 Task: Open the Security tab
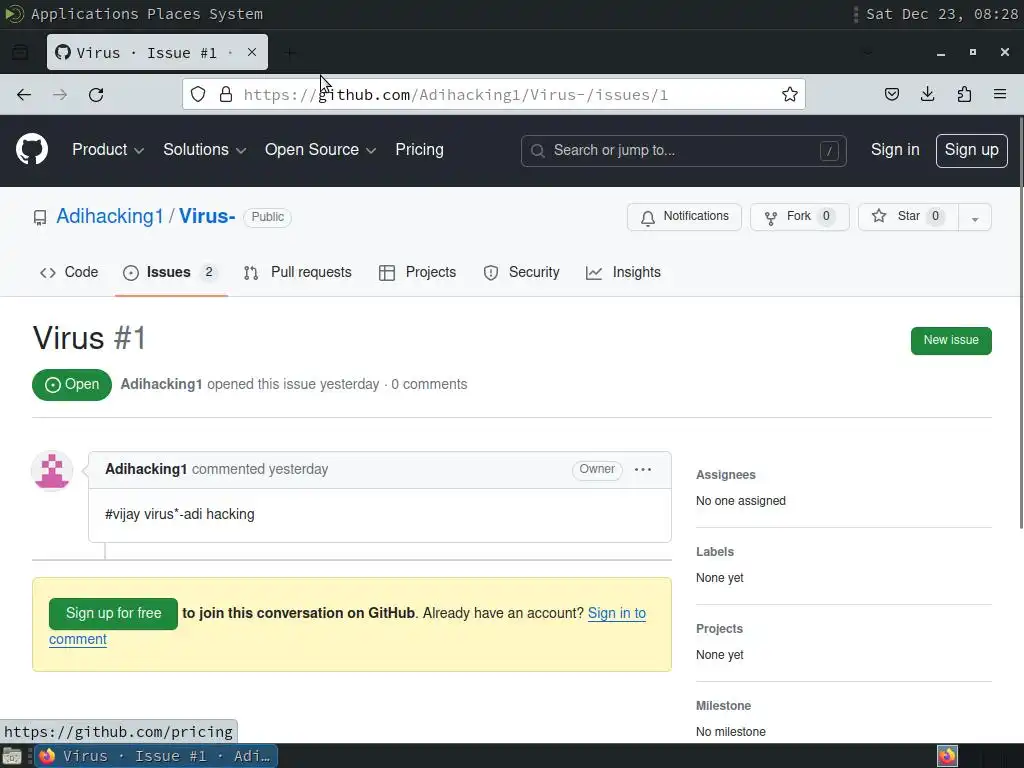coord(521,272)
